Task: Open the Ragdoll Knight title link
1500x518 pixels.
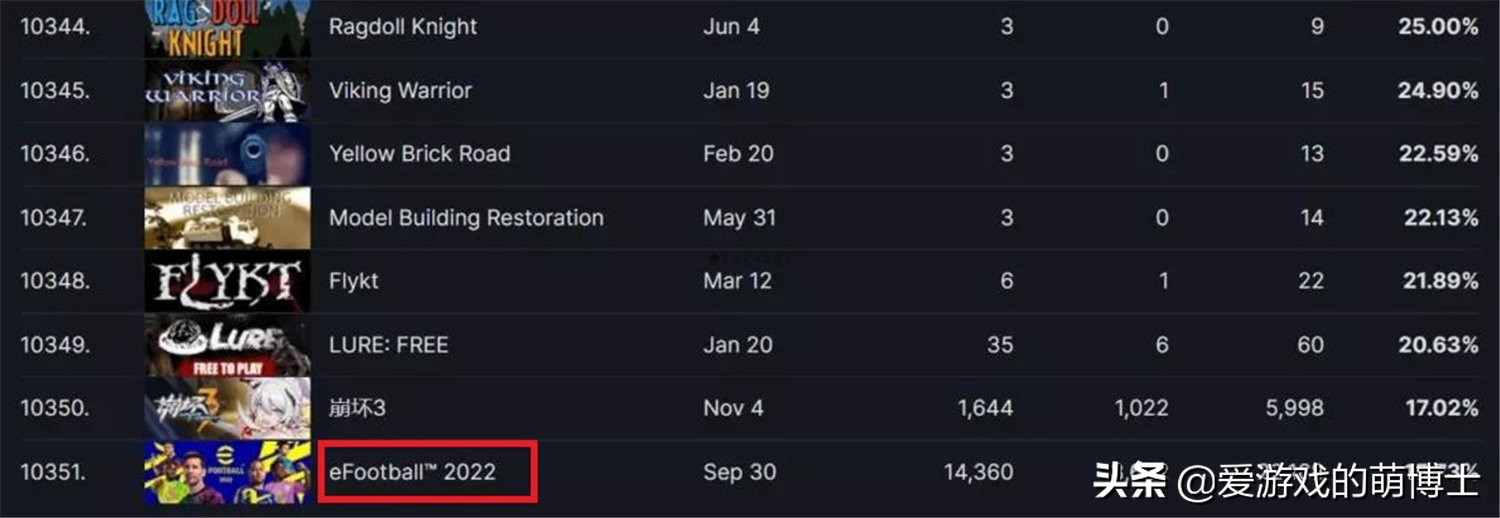Action: tap(403, 27)
